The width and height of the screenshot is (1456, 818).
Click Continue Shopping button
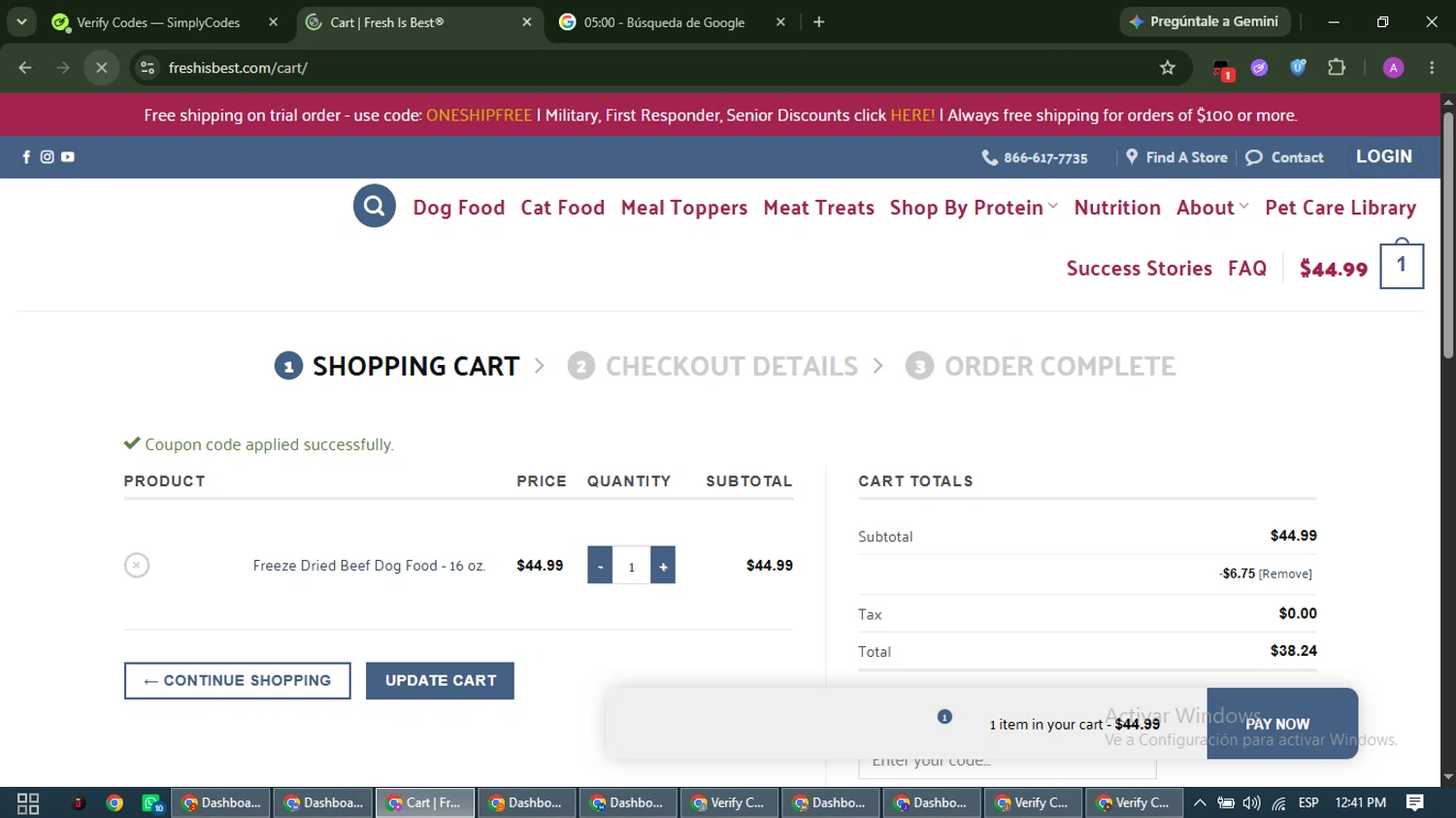[238, 680]
